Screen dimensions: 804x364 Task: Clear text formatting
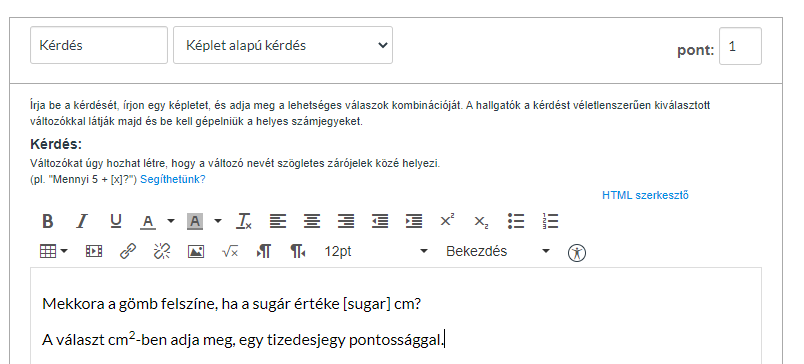pos(244,221)
